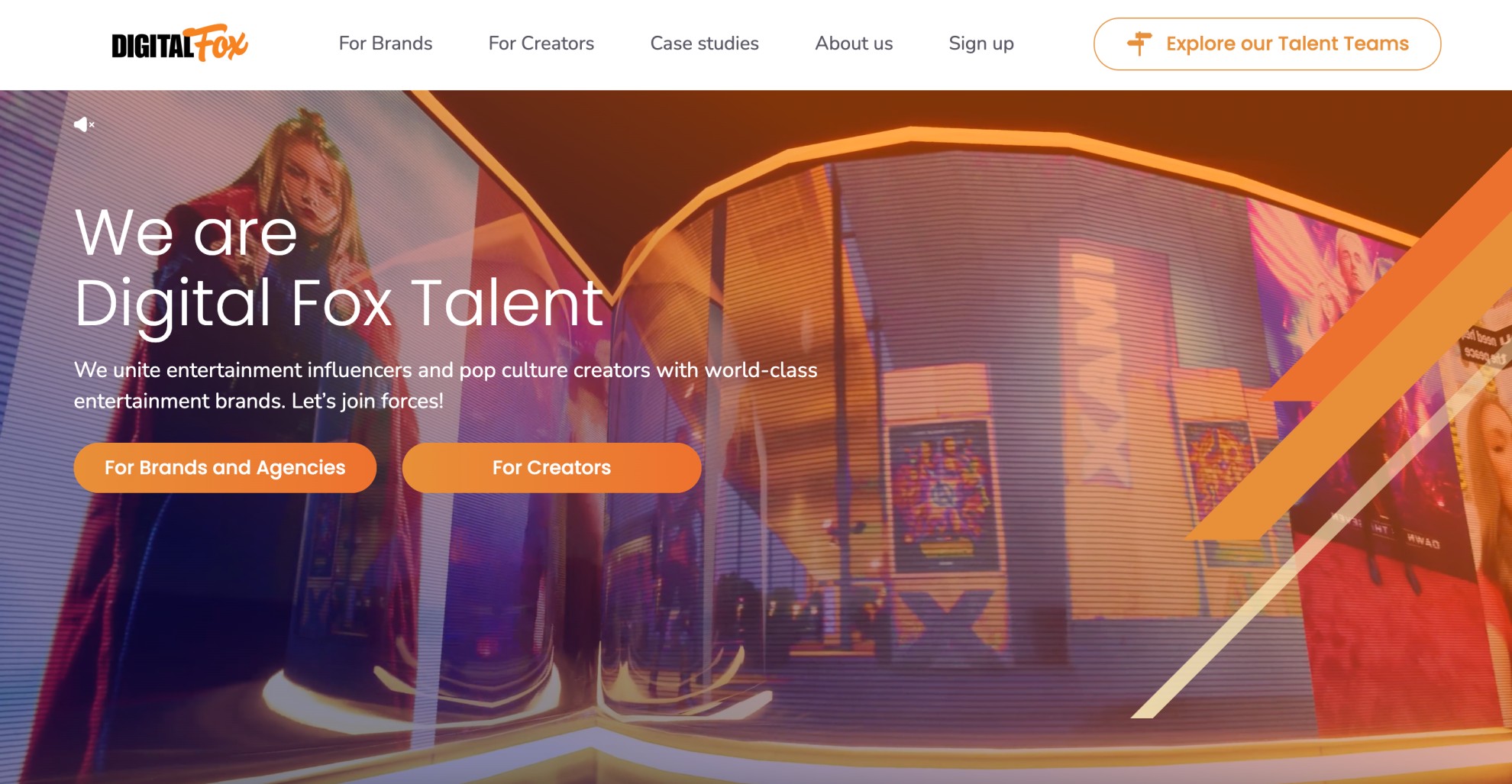
Task: Click the 'We are Digital Fox Talent' heading
Action: 340,269
